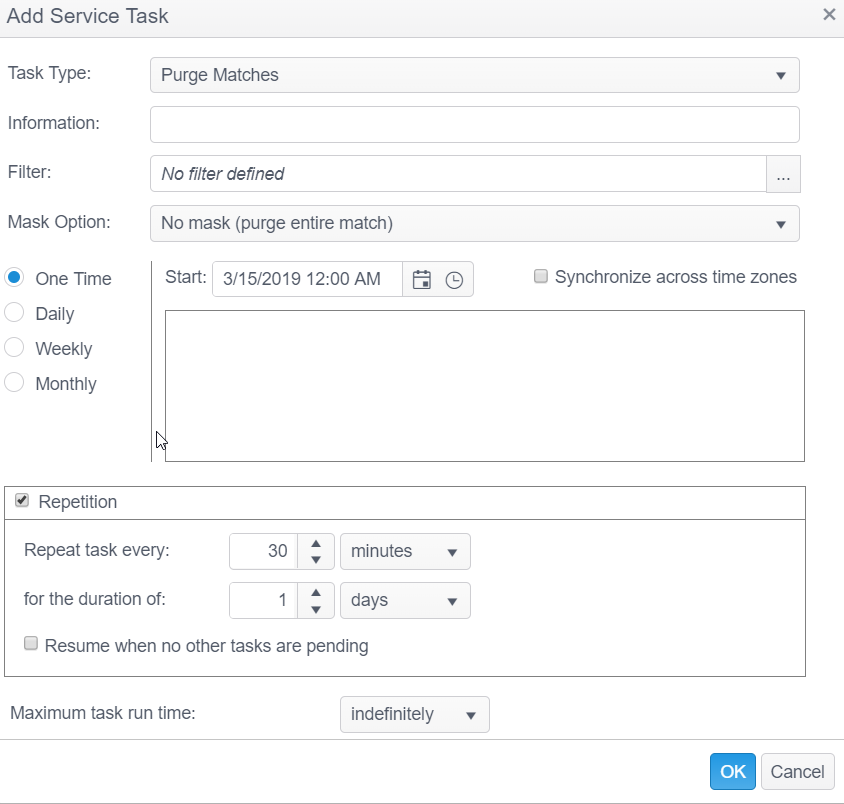Open the clock time picker icon
The width and height of the screenshot is (844, 804).
coord(454,280)
